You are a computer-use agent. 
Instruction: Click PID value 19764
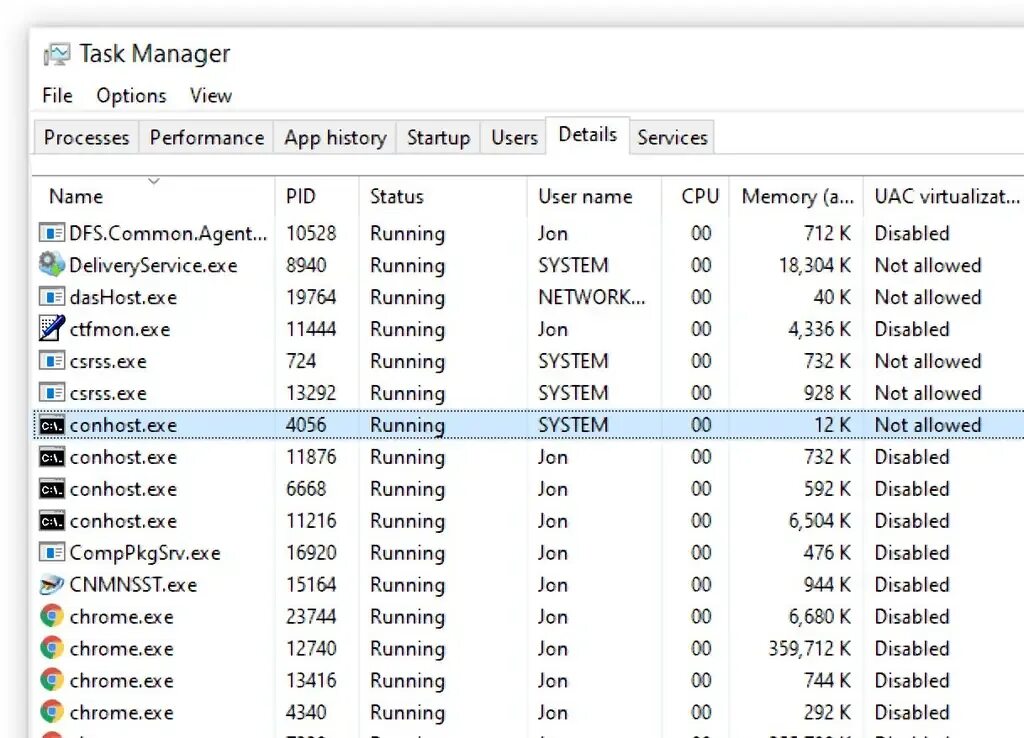(311, 297)
